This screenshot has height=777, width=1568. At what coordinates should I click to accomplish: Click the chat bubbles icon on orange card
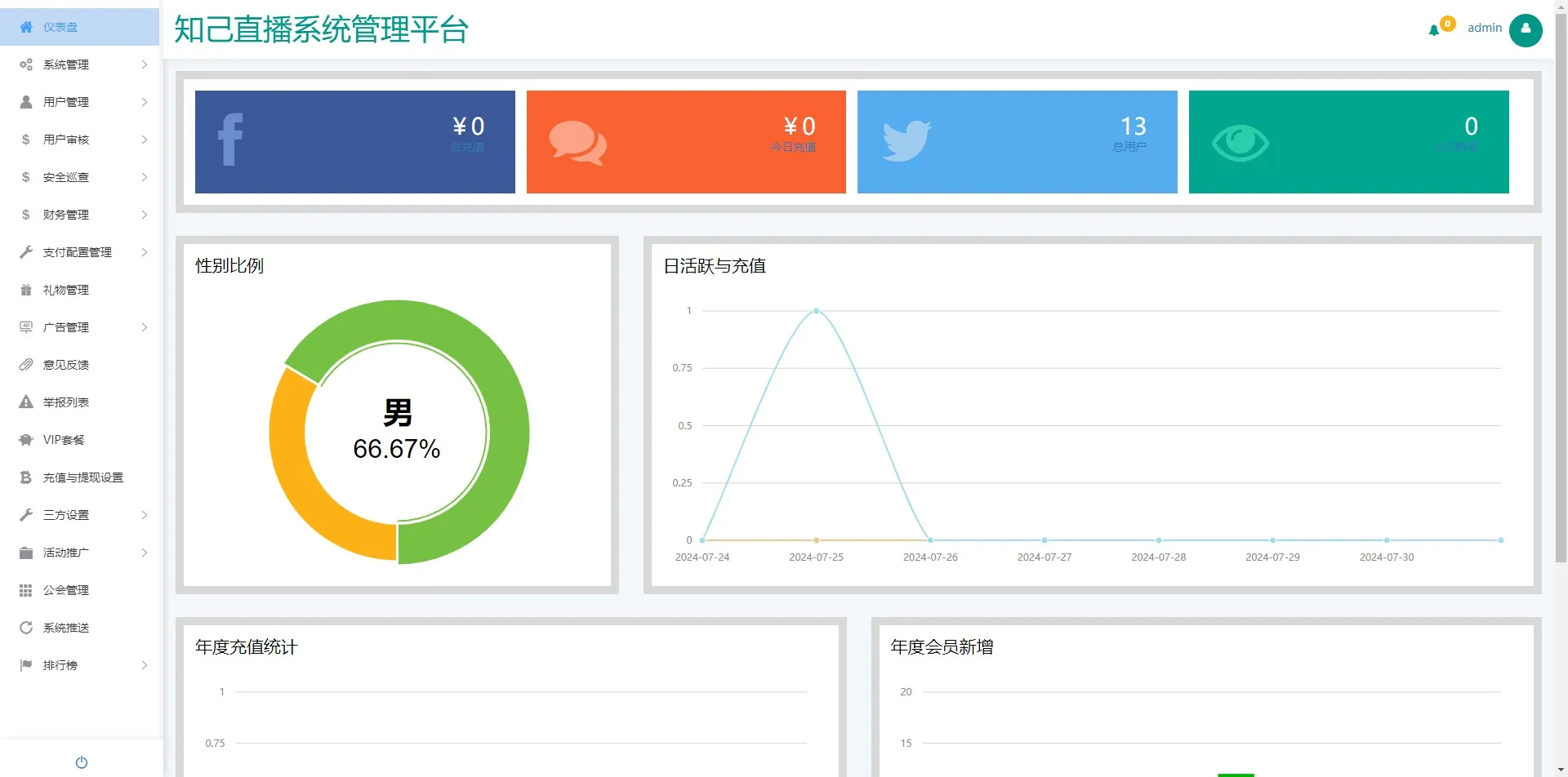point(577,143)
